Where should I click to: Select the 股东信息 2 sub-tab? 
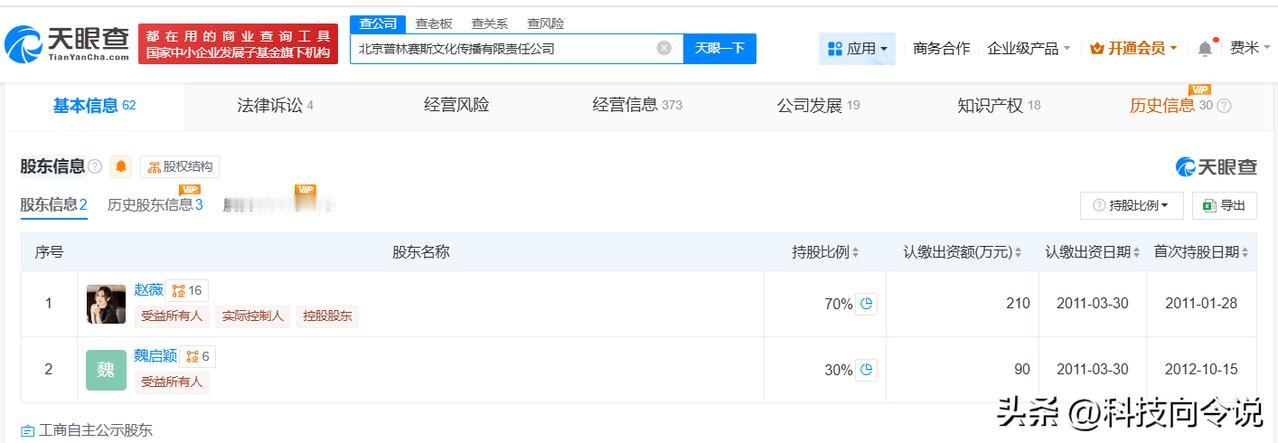54,205
